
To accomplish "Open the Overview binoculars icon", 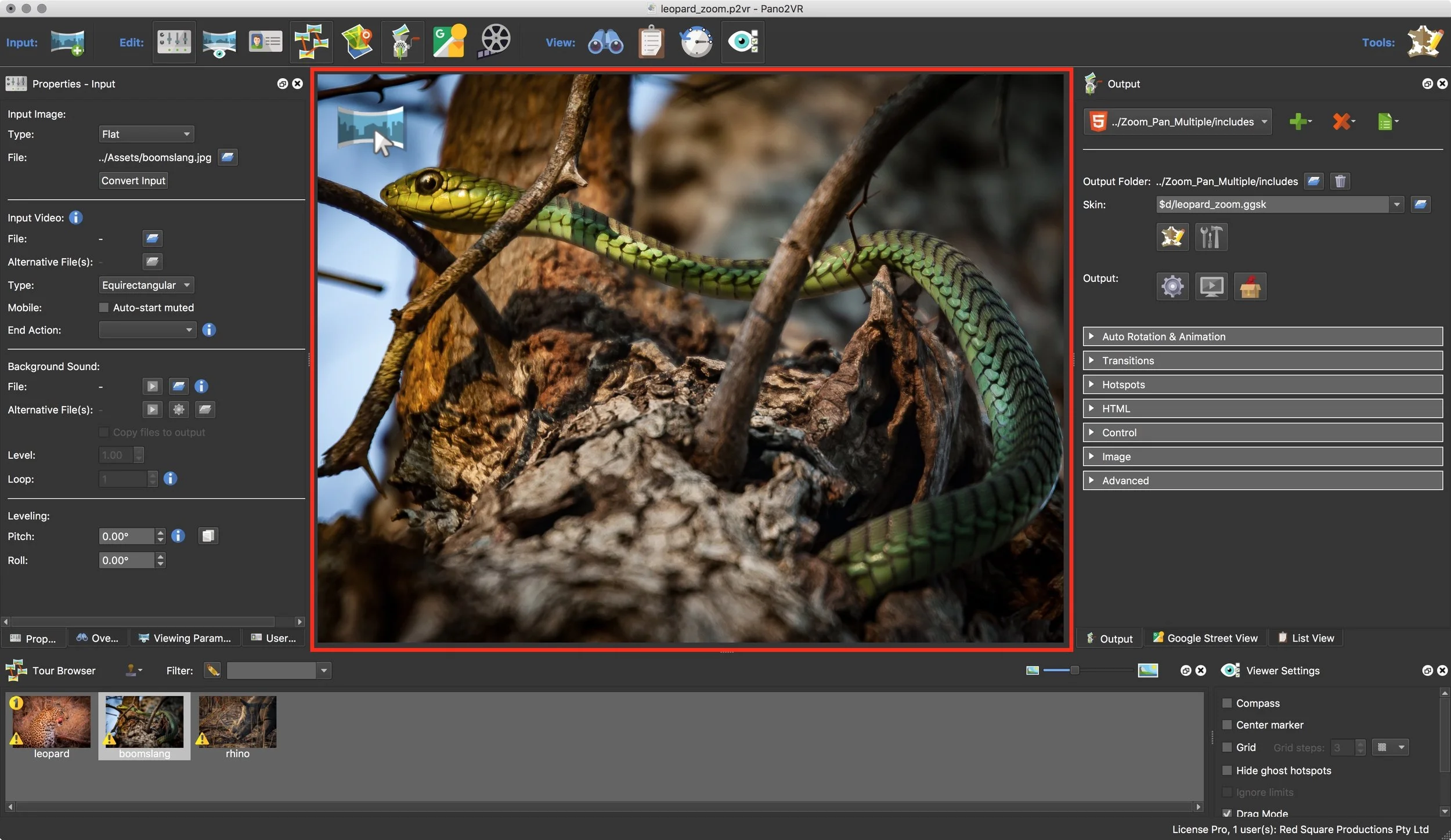I will click(605, 42).
